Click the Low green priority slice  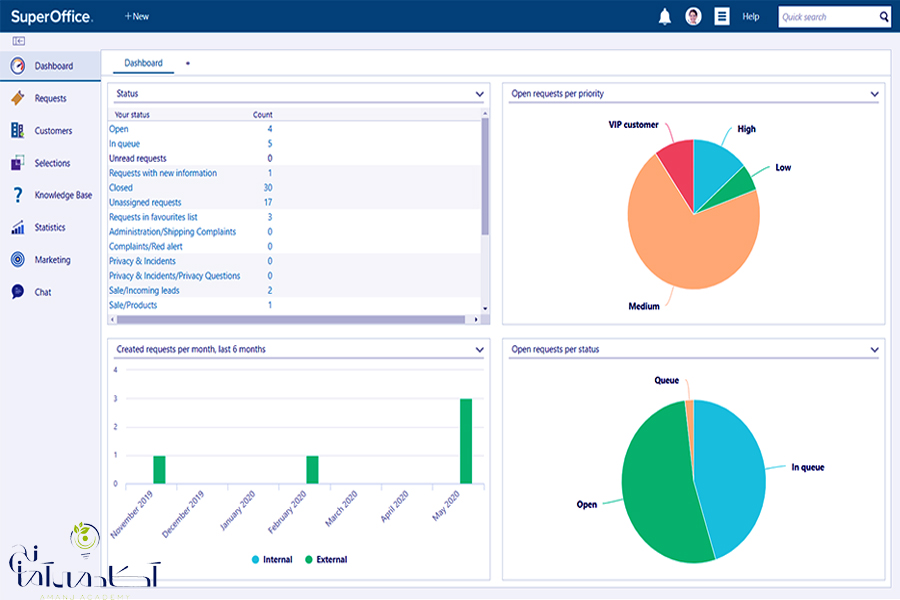point(739,185)
